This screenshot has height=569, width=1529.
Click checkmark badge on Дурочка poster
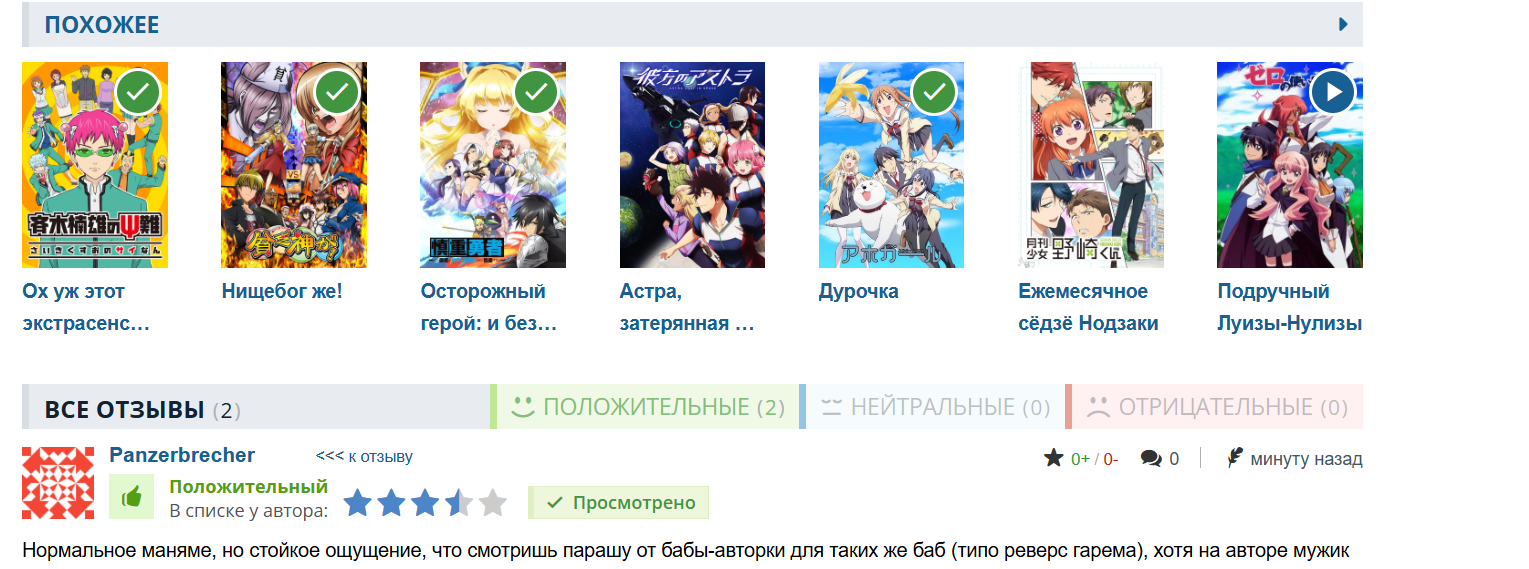coord(934,92)
